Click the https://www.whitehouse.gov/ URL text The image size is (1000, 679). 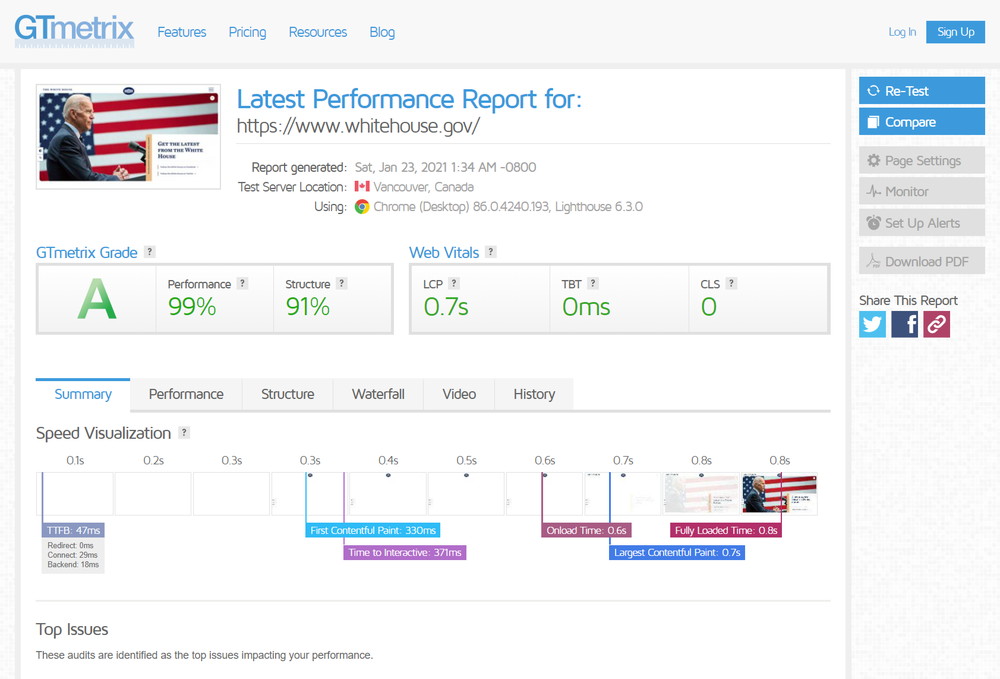click(x=358, y=126)
